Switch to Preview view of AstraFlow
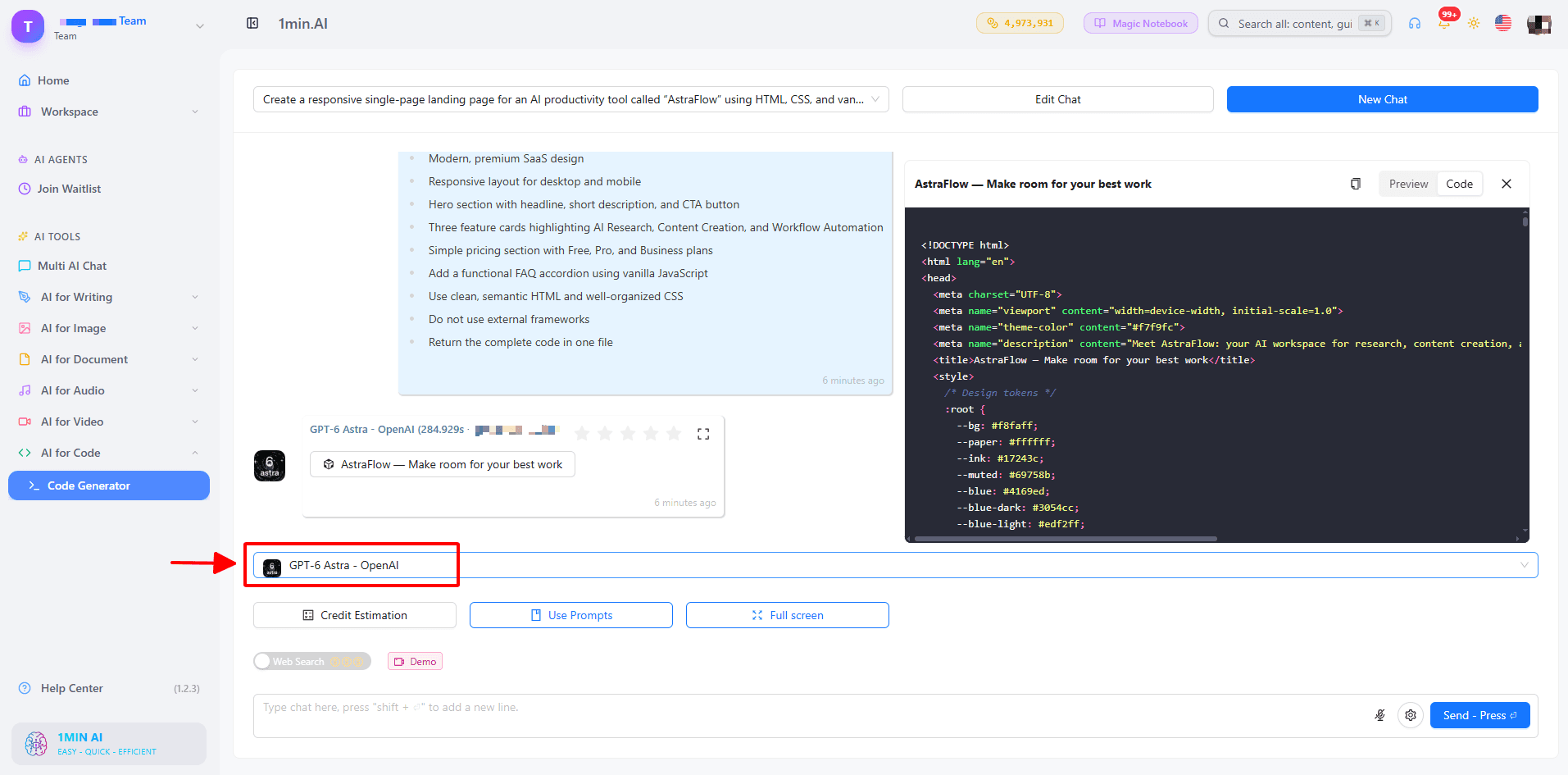 pyautogui.click(x=1408, y=184)
